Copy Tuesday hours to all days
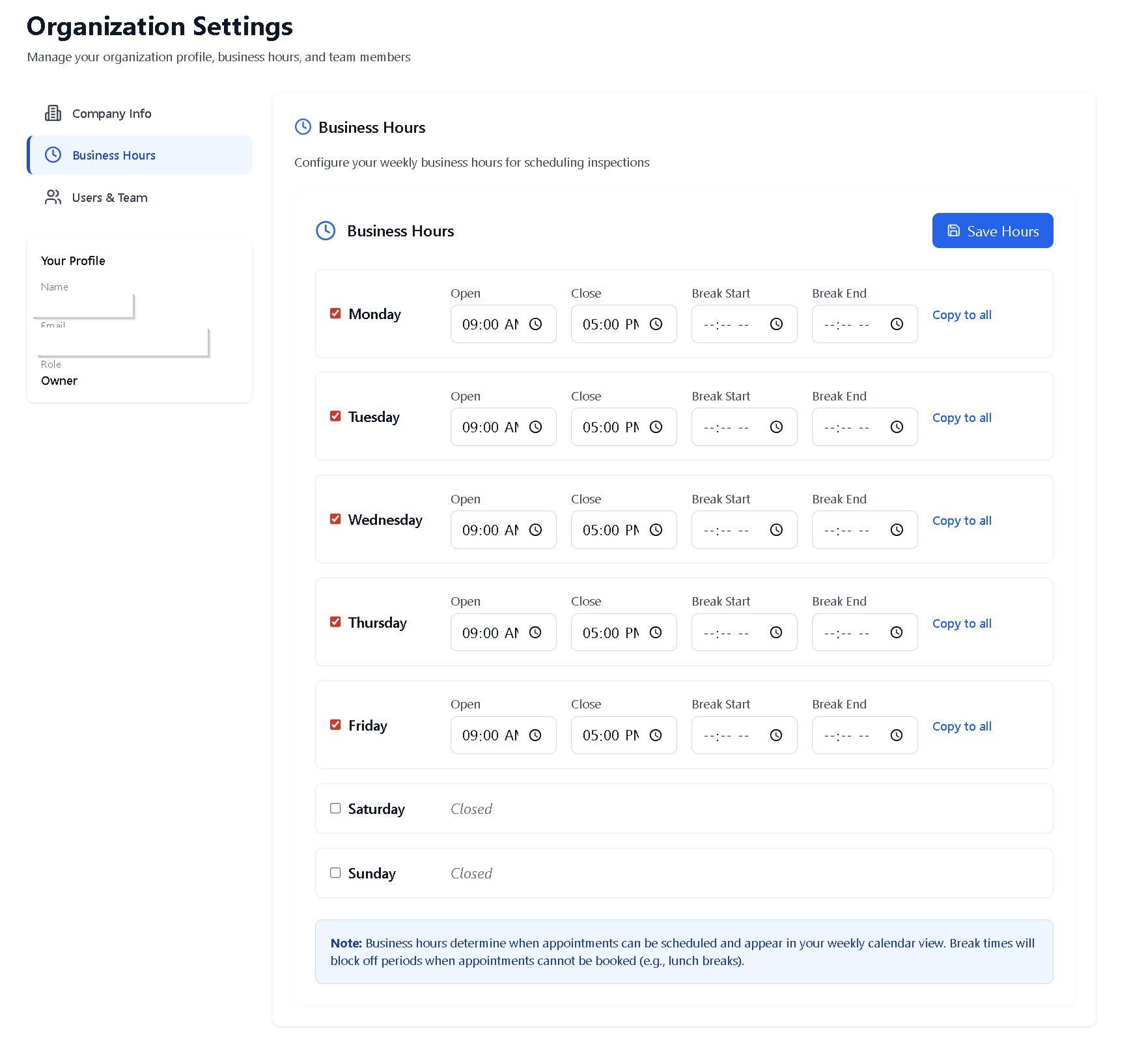This screenshot has height=1064, width=1131. click(962, 418)
